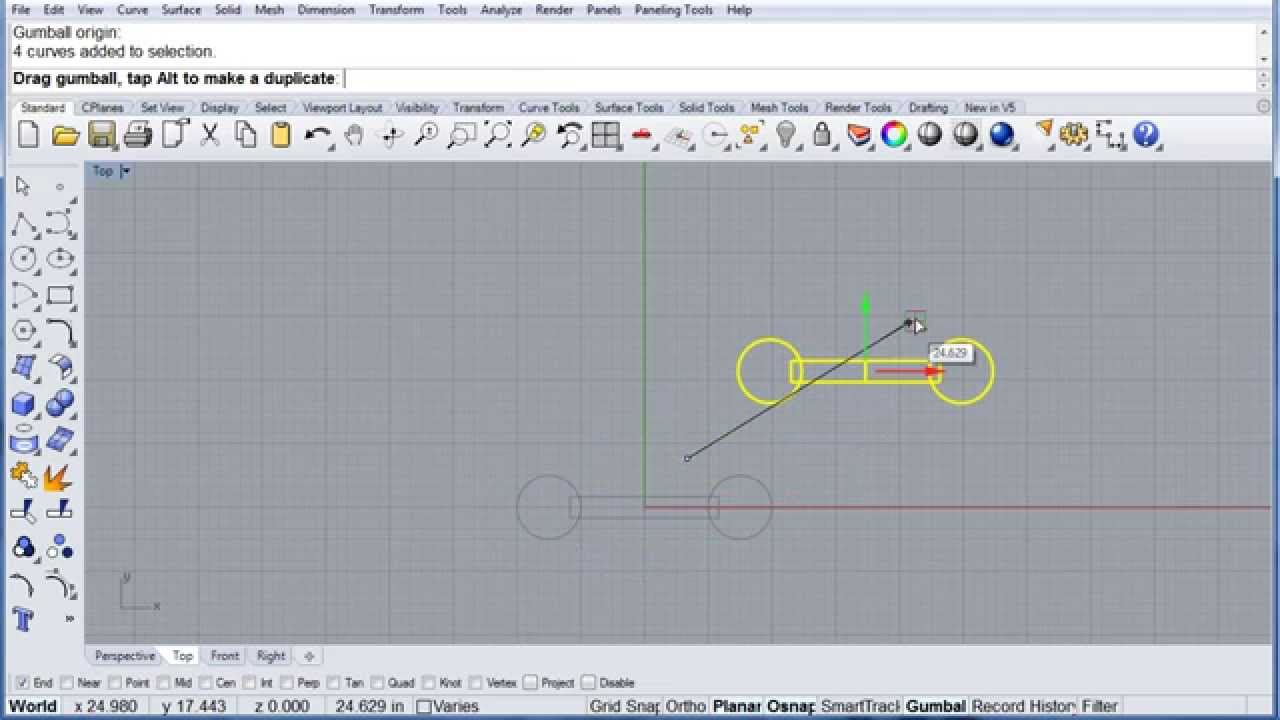The image size is (1280, 720).
Task: Check the Disable osnap checkbox
Action: tap(588, 683)
